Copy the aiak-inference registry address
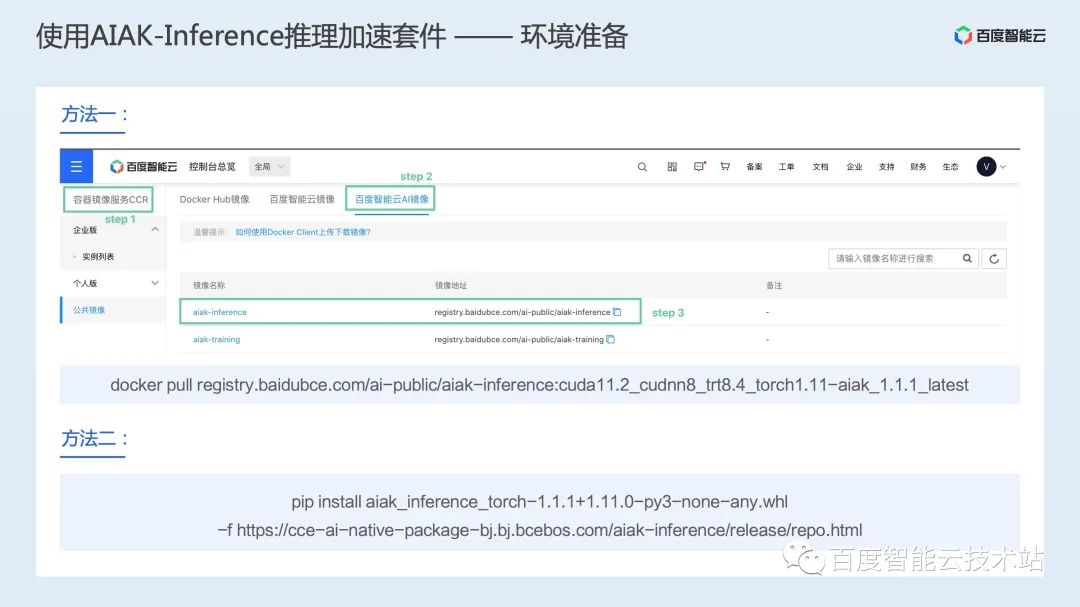The image size is (1080, 607). (617, 312)
